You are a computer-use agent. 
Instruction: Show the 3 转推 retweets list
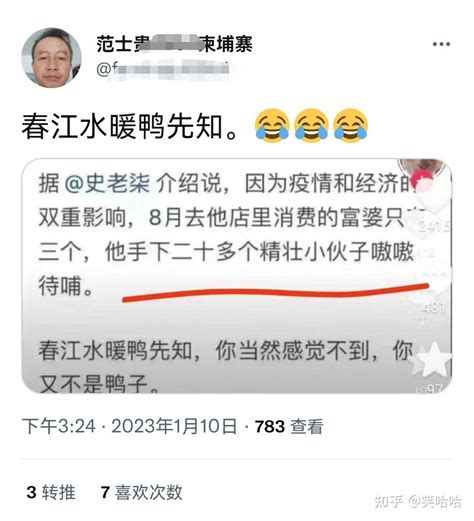51,492
